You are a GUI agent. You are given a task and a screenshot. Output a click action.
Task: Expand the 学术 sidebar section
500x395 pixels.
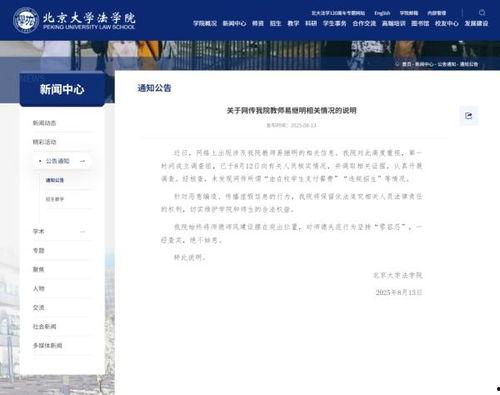(x=82, y=231)
